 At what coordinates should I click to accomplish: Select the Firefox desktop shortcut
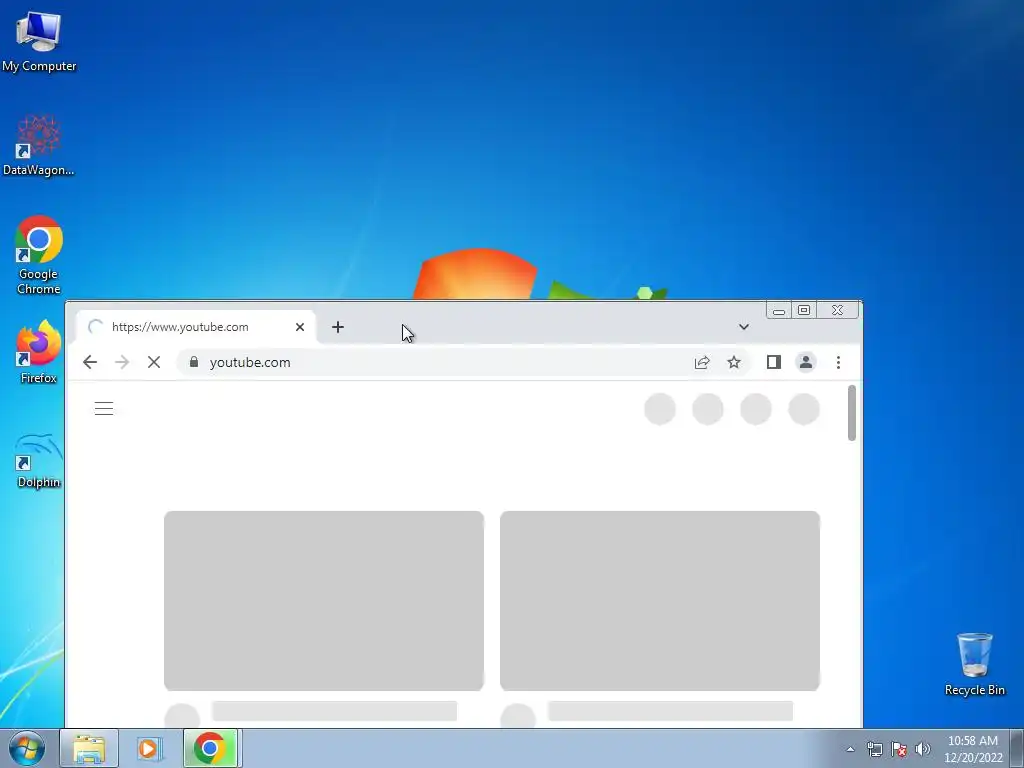click(39, 352)
